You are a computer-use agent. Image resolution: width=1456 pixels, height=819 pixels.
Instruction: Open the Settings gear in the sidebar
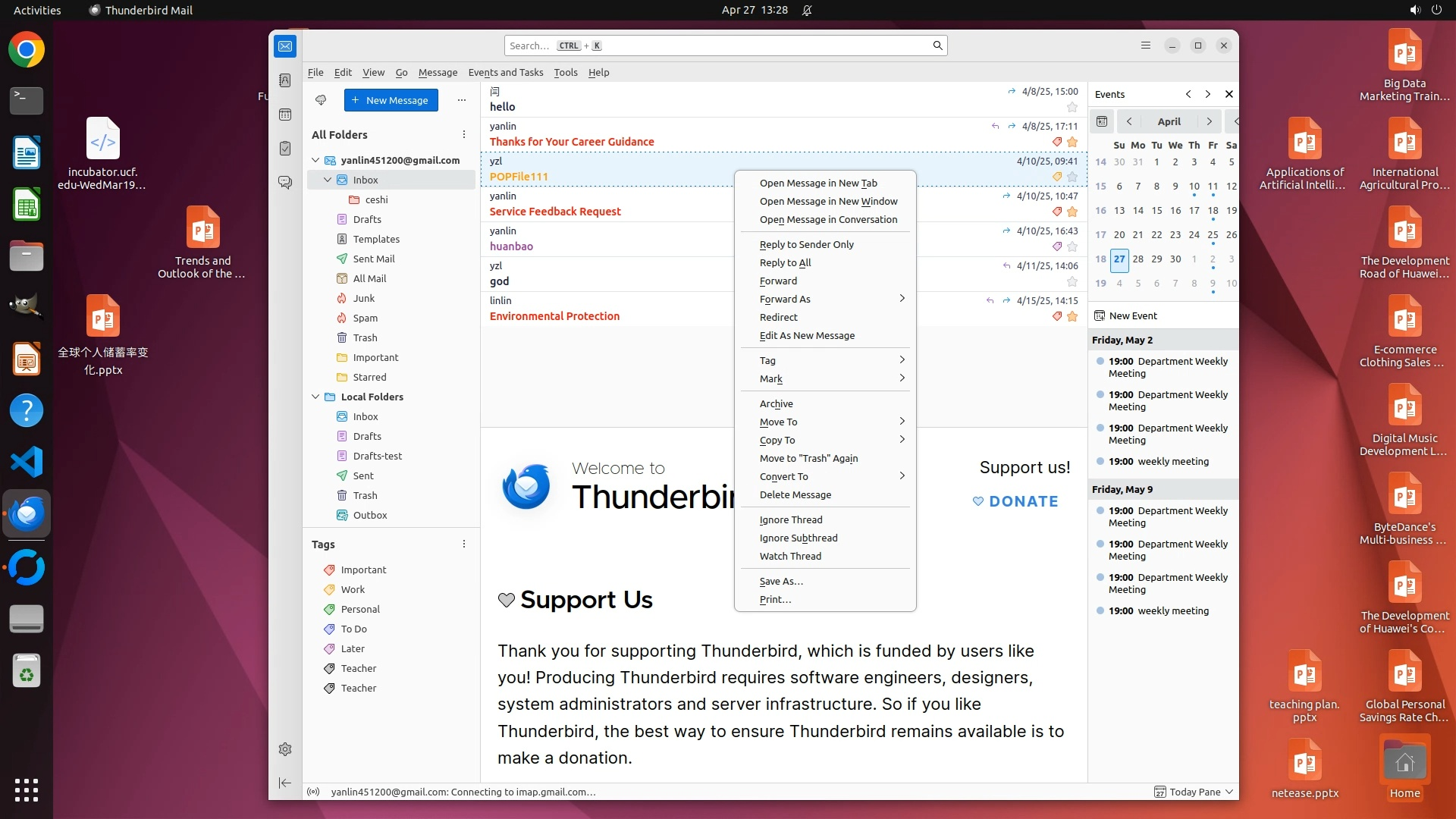click(285, 749)
